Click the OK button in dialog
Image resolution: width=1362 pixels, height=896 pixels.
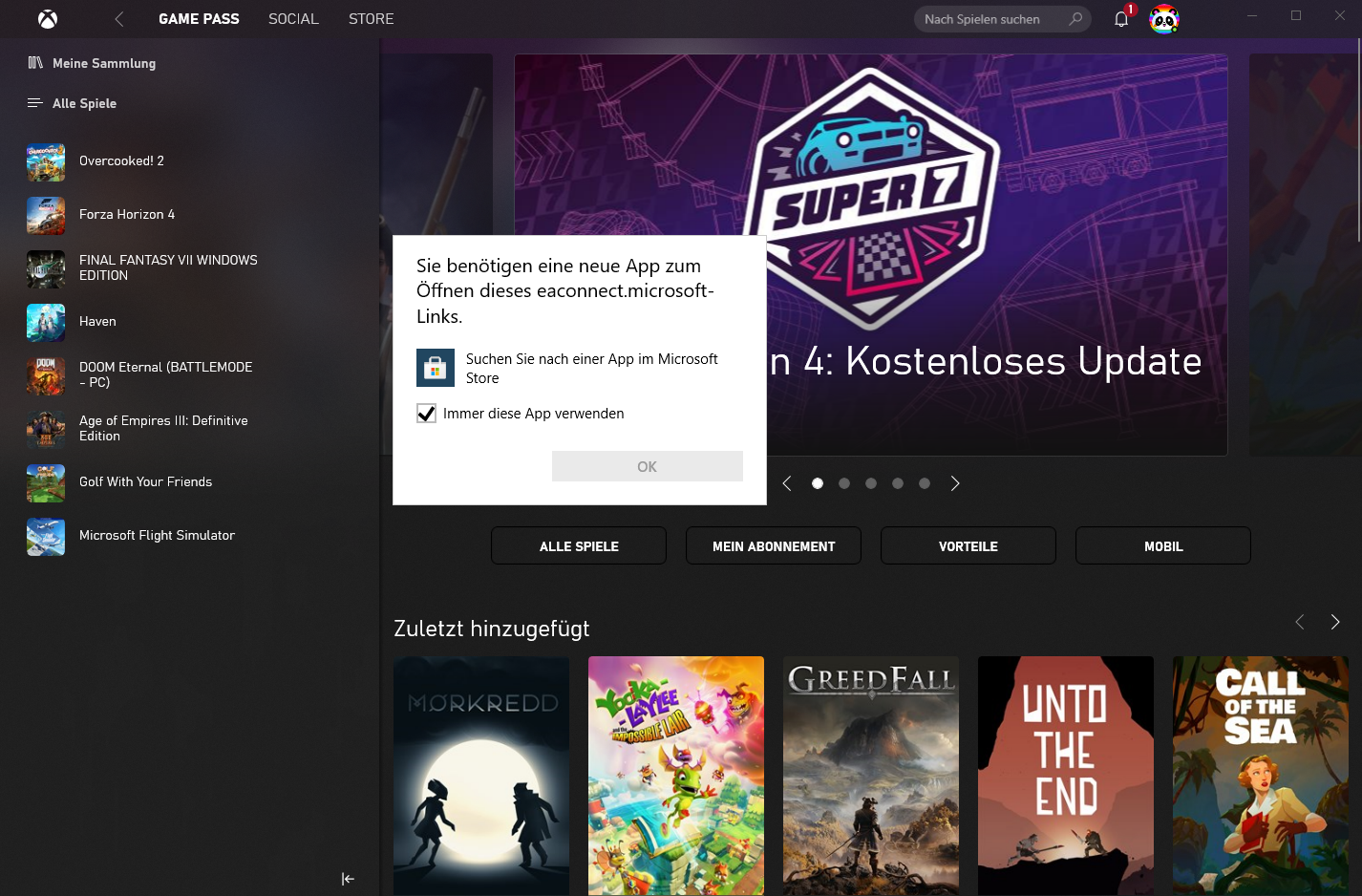click(648, 466)
